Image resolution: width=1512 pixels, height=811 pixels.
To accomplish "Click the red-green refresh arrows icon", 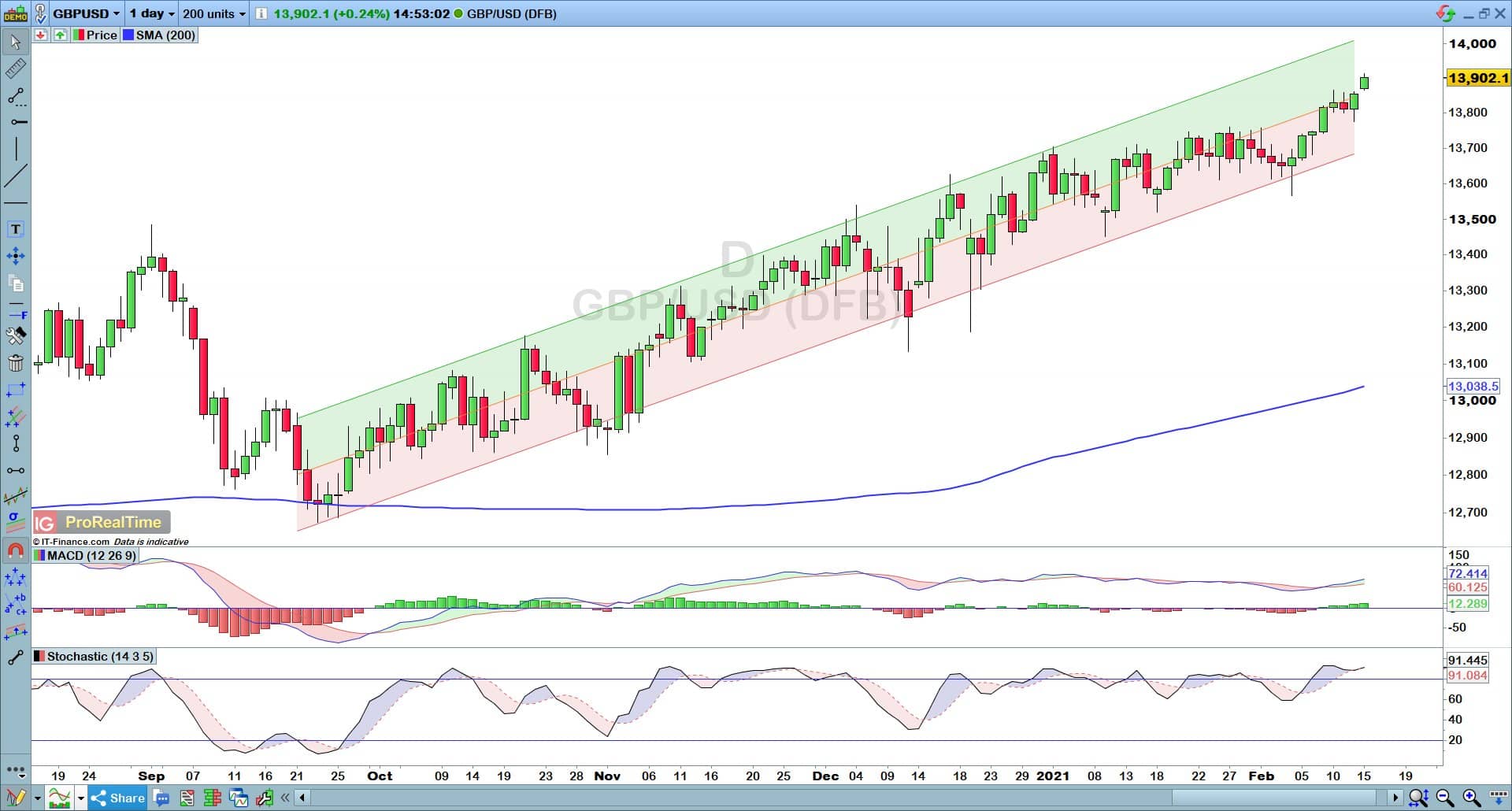I will pos(1445,13).
